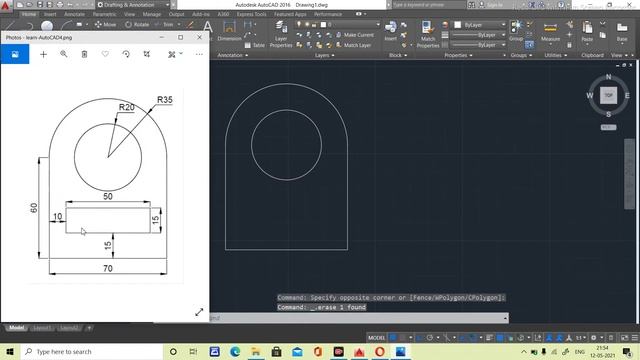Click the Move tool
The image size is (640, 360).
pos(105,24)
